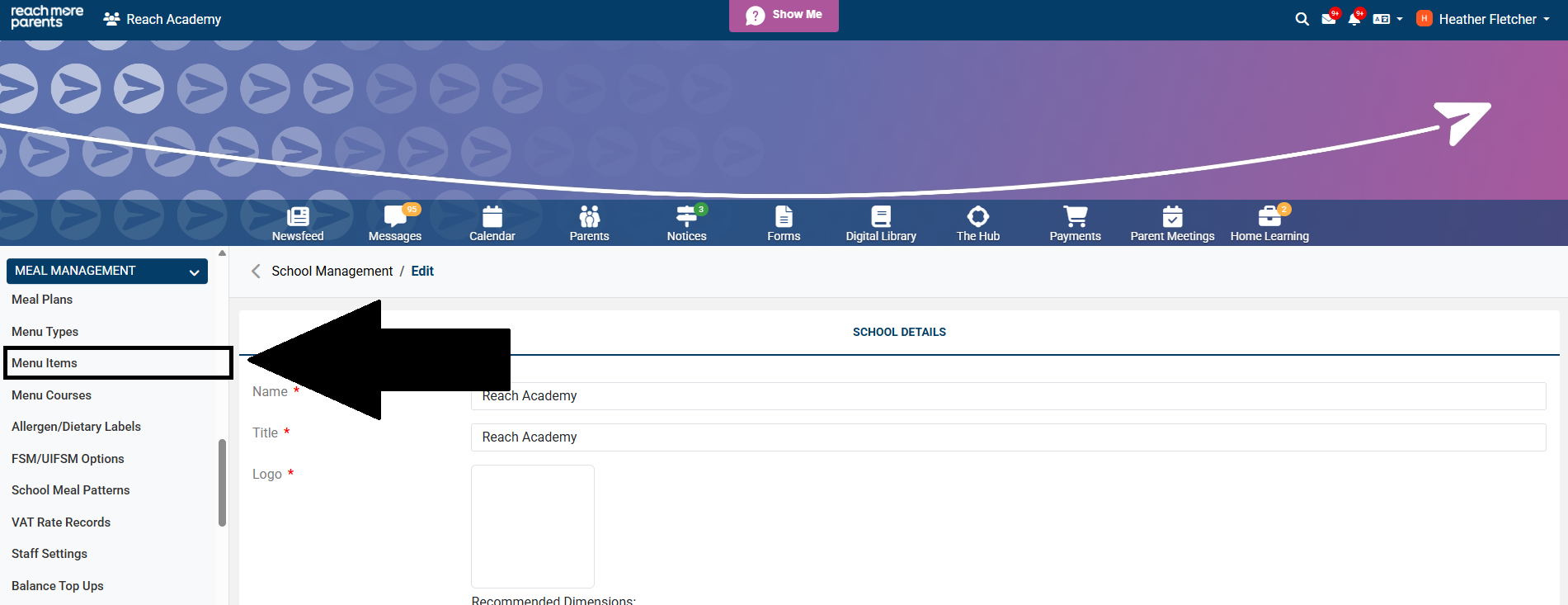Expand the contact card dropdown in header
1568x605 pixels.
1387,19
